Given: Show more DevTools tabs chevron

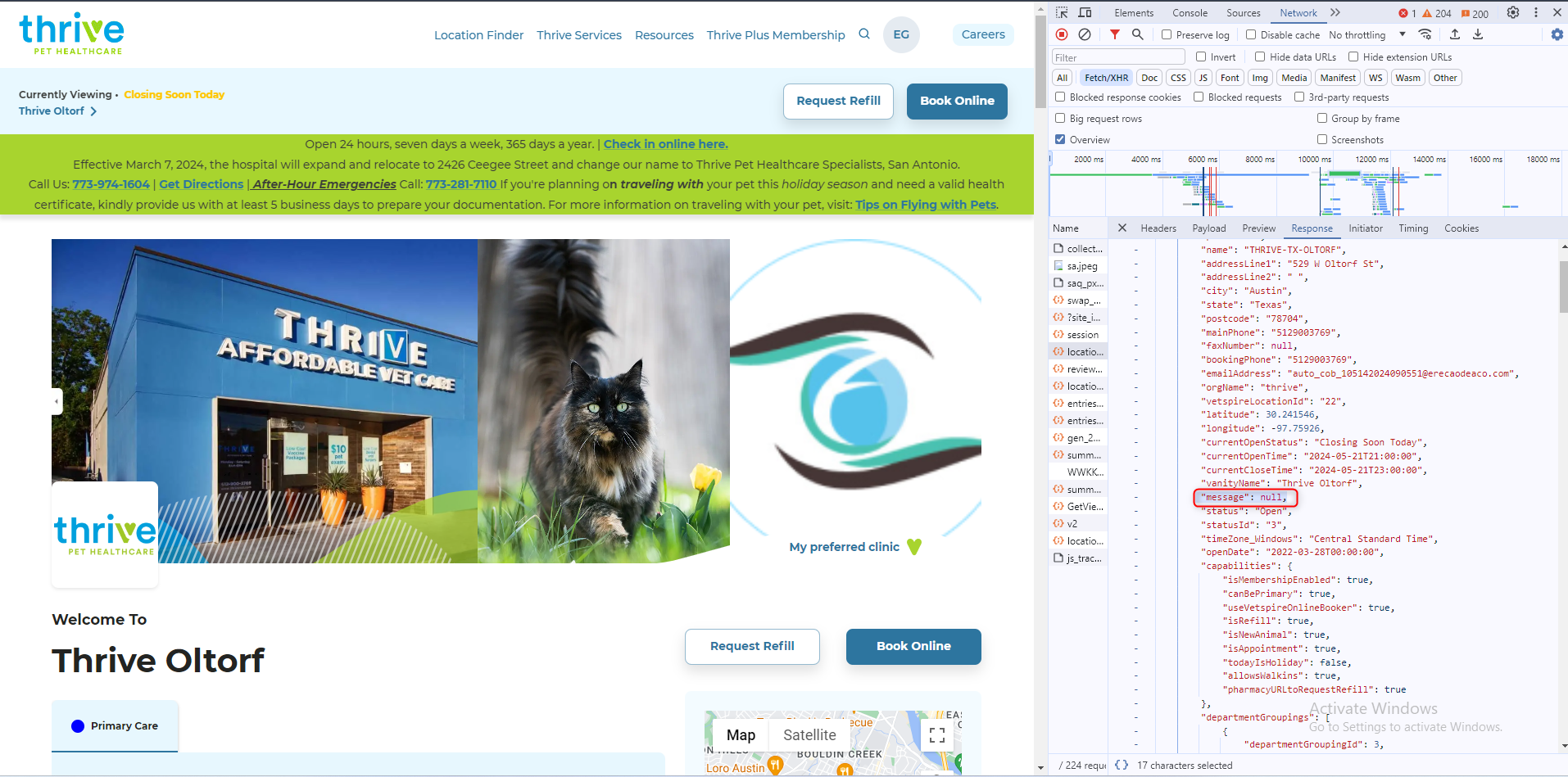Looking at the screenshot, I should 1335,12.
